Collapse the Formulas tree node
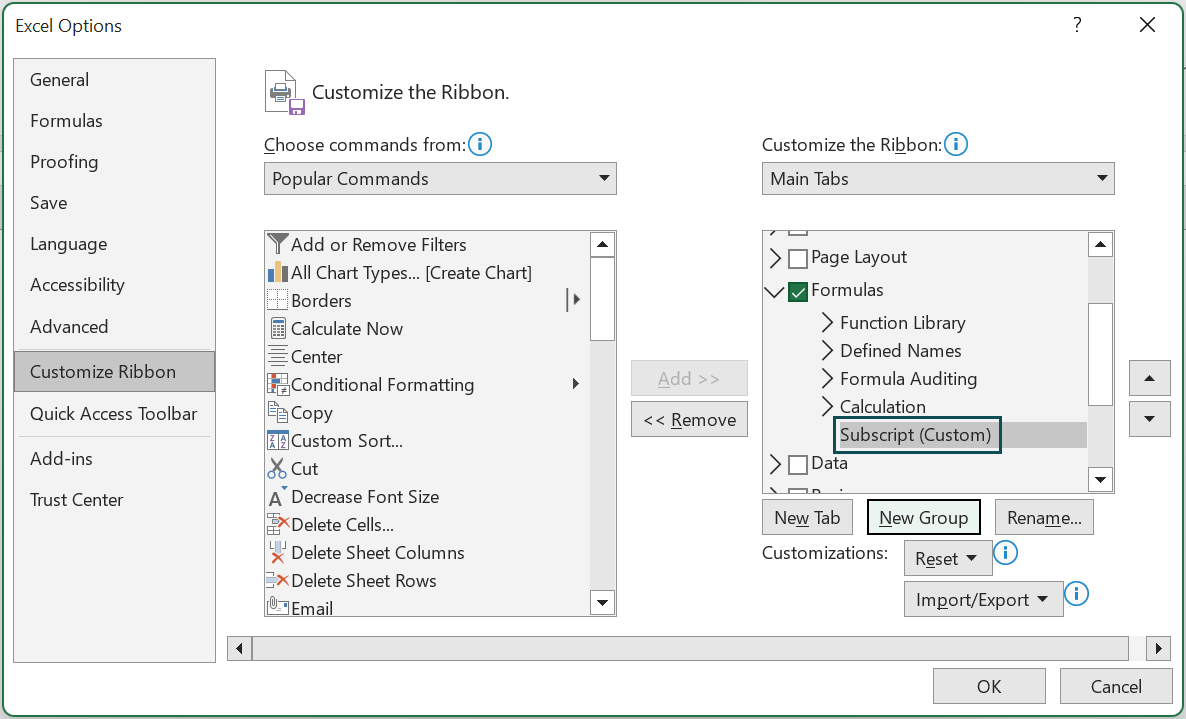1186x719 pixels. click(x=775, y=291)
